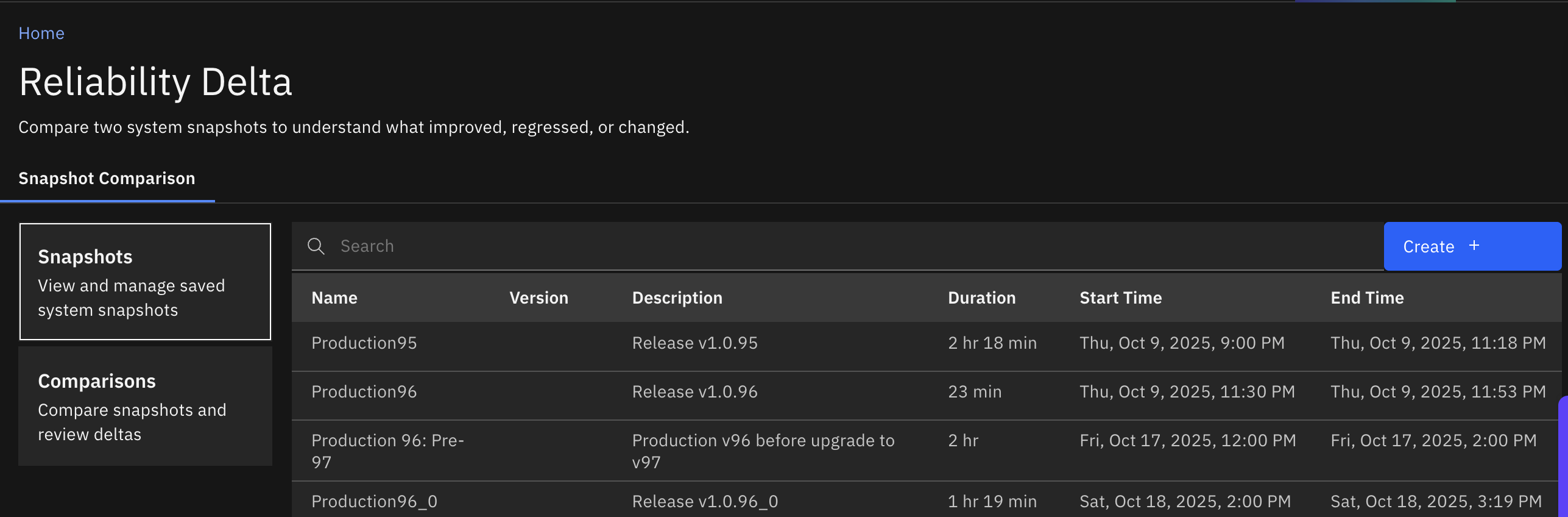Select the Production96 snapshot name
1568x517 pixels.
pos(364,392)
